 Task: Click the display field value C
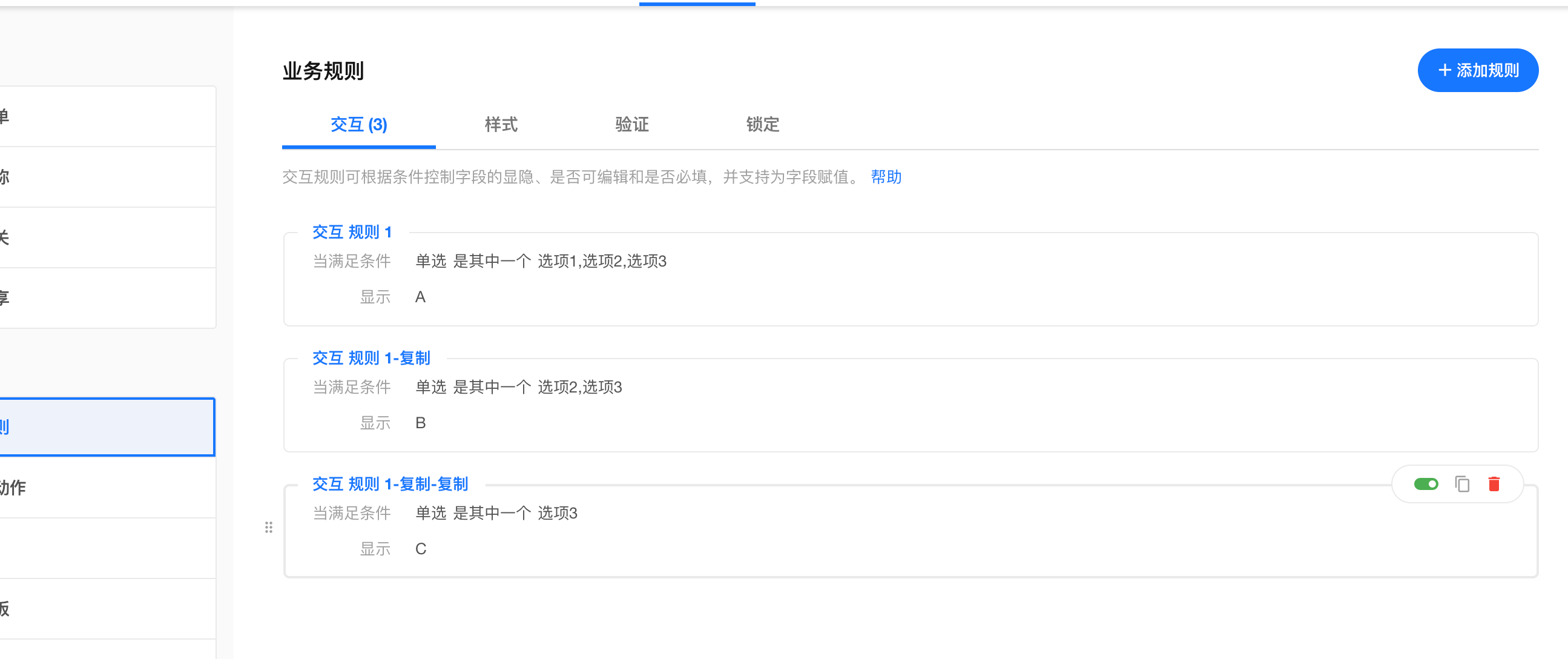pos(421,549)
